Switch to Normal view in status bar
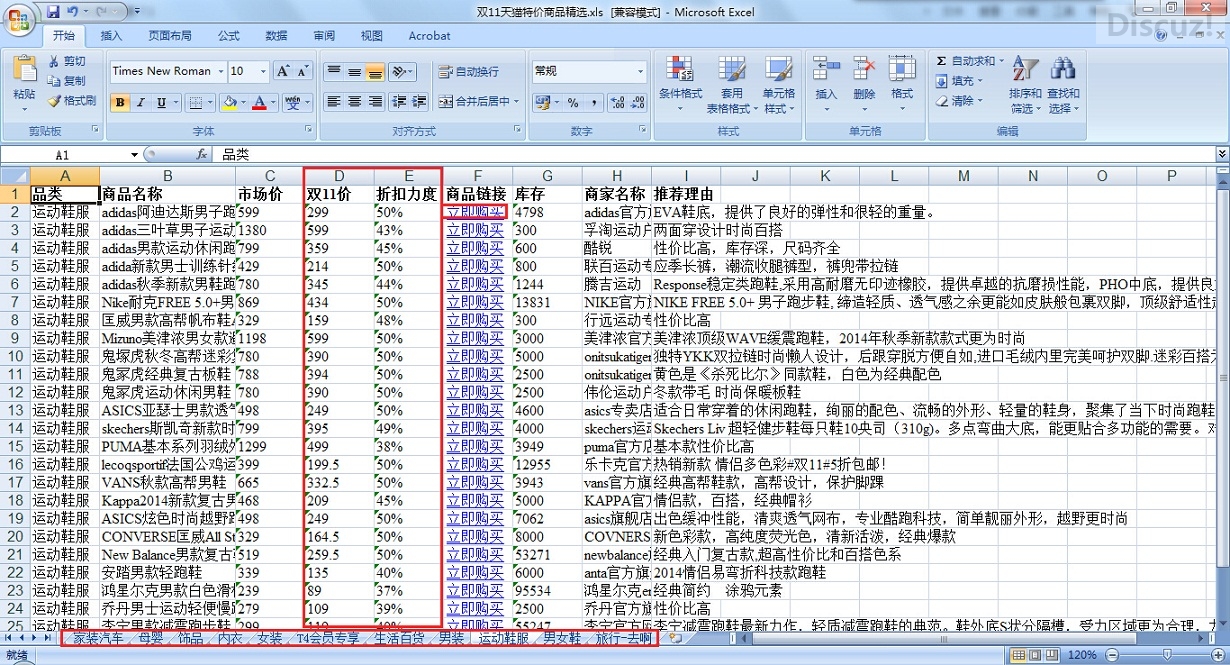 1018,655
